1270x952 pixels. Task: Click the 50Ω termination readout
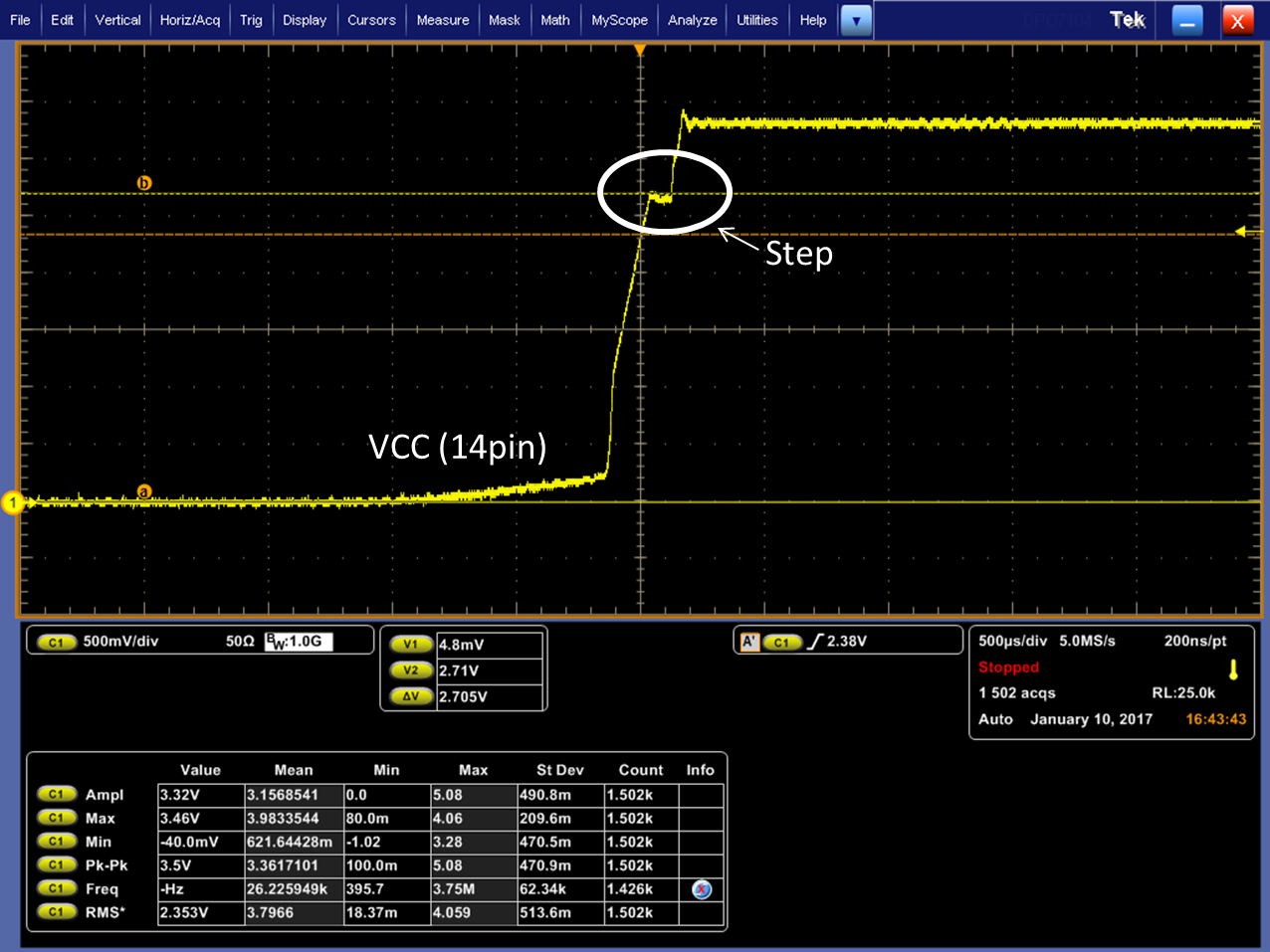[x=240, y=642]
